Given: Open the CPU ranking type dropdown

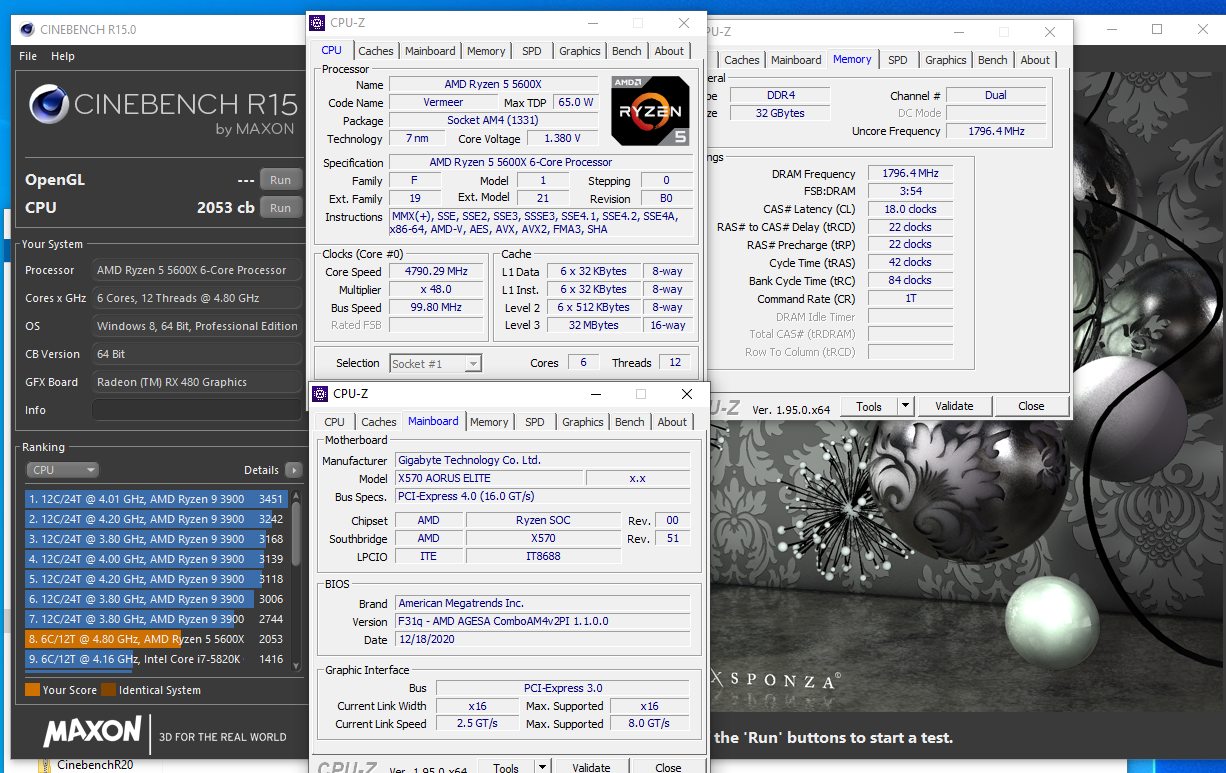Looking at the screenshot, I should (62, 470).
